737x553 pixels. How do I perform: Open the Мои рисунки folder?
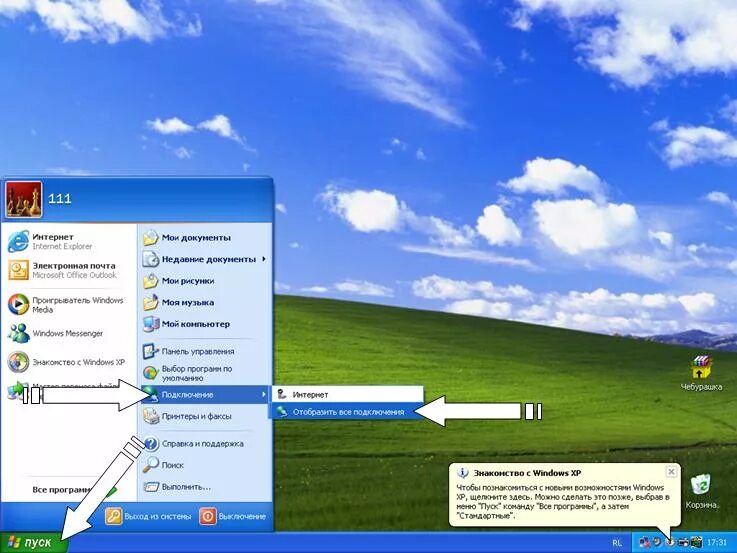tap(205, 281)
